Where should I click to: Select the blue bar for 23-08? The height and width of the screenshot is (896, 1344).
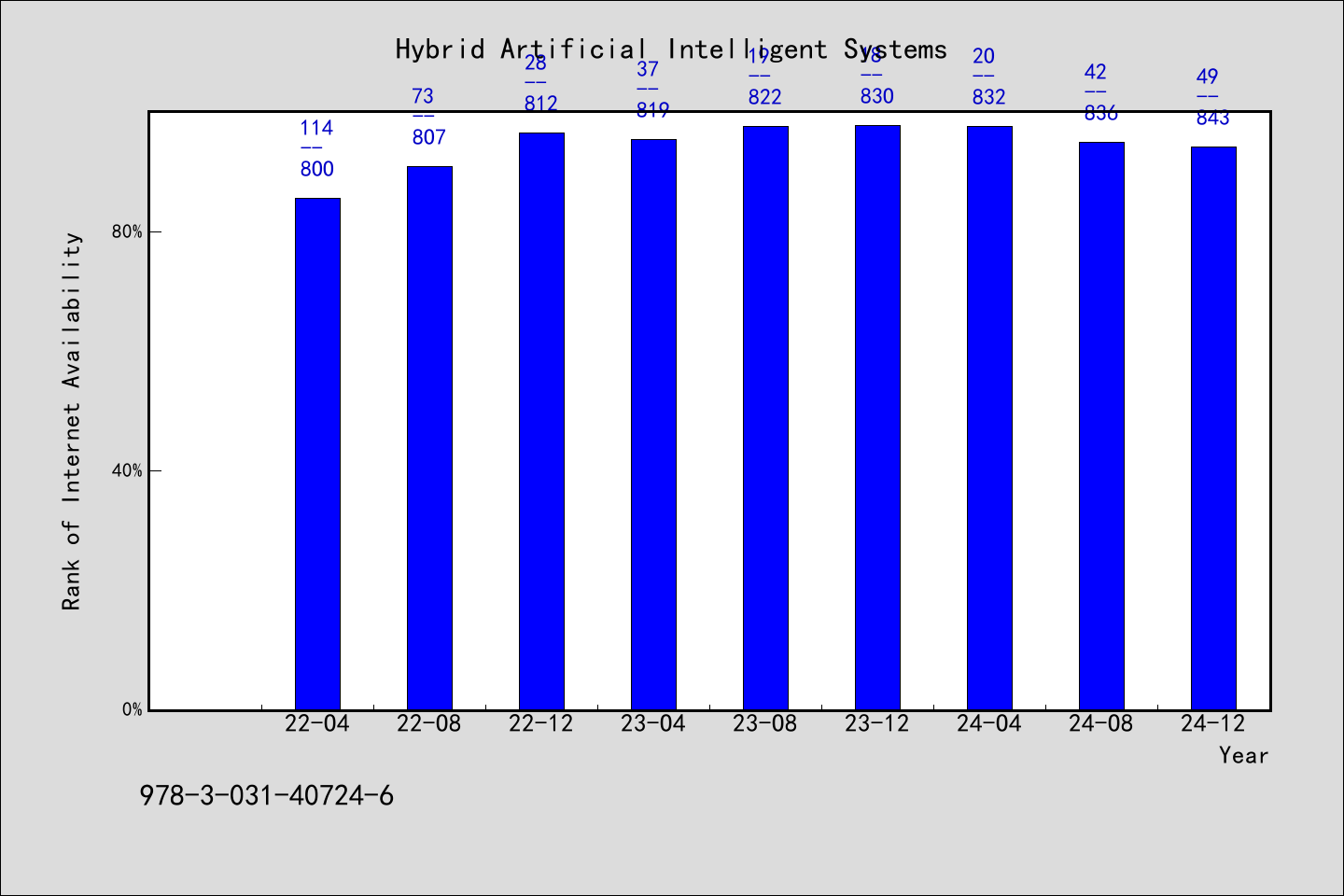(x=765, y=418)
